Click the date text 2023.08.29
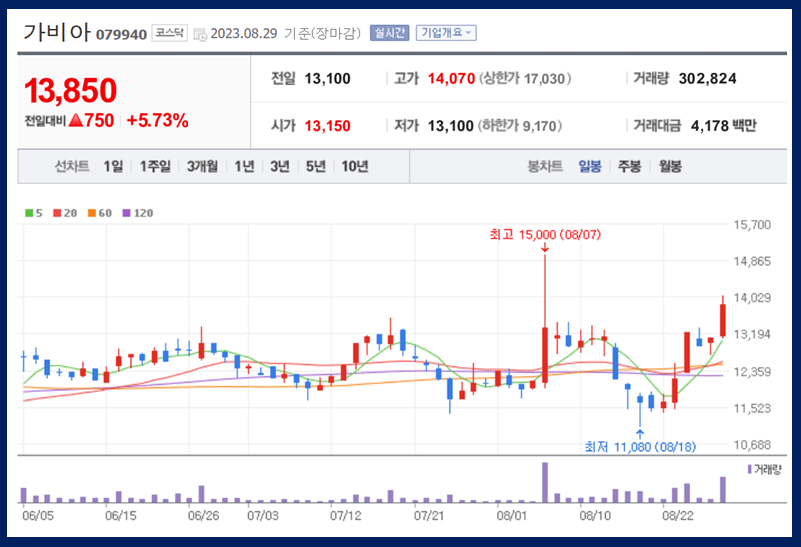Screen dimensions: 801x547 coord(244,34)
